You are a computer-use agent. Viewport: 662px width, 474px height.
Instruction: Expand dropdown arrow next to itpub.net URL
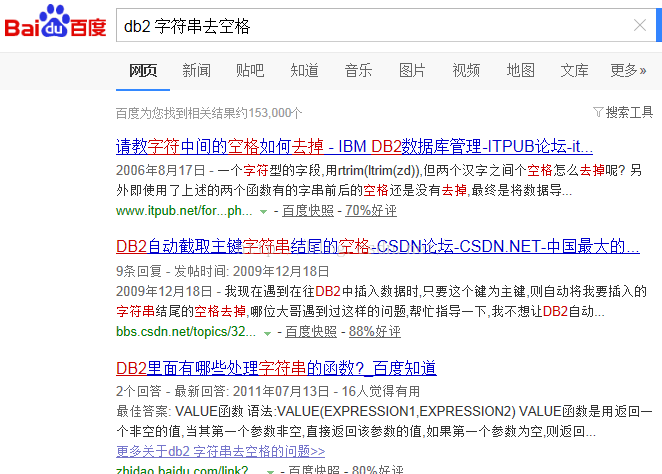pyautogui.click(x=263, y=211)
